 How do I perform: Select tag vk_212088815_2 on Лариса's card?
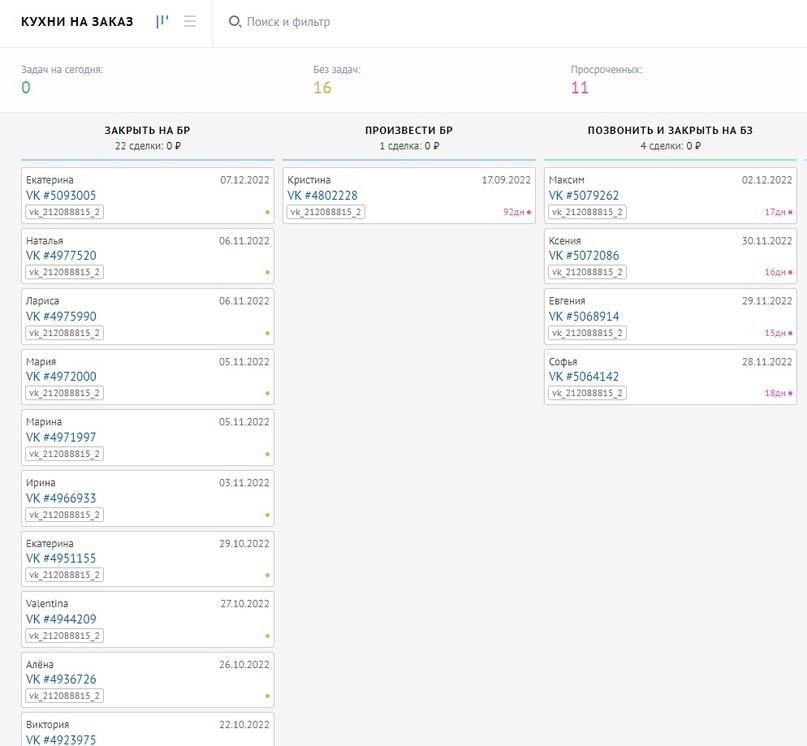click(x=64, y=333)
